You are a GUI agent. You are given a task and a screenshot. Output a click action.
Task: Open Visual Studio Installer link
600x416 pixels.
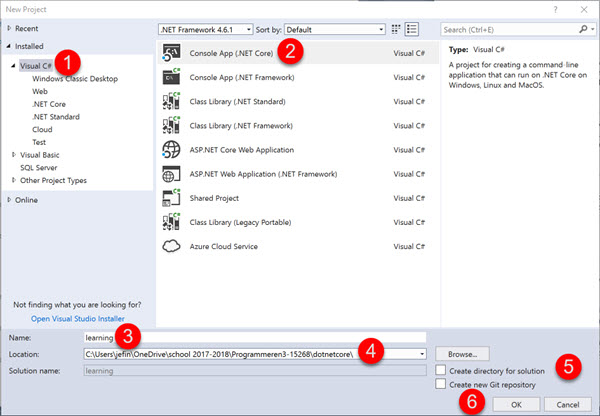[x=78, y=318]
